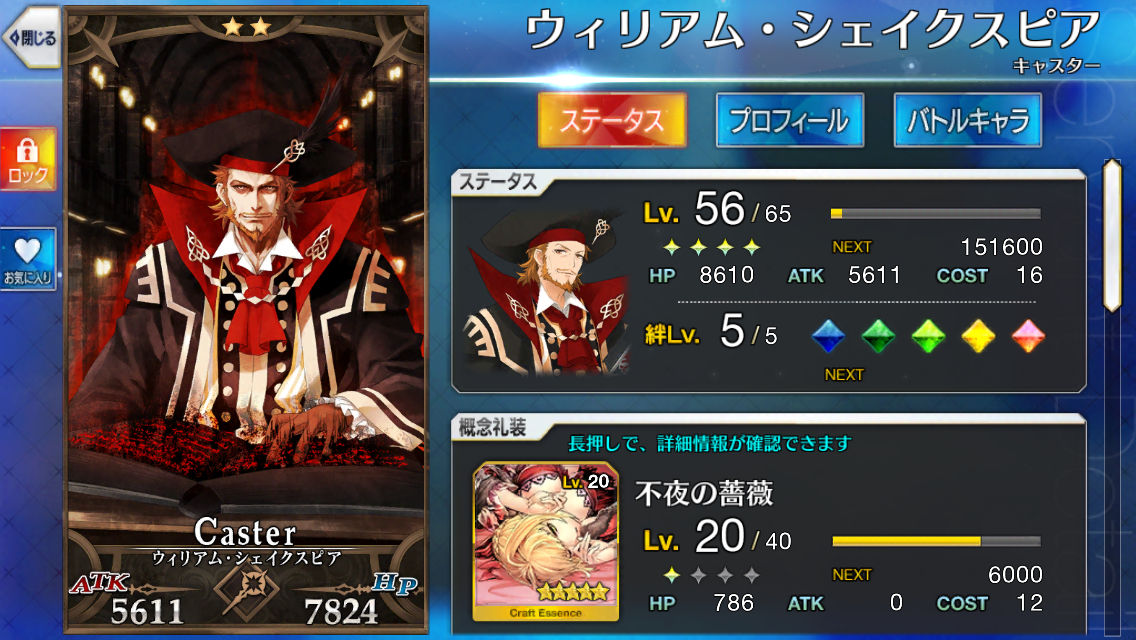Click the 閉じる close arrow button
Image resolution: width=1136 pixels, height=640 pixels.
pyautogui.click(x=30, y=38)
